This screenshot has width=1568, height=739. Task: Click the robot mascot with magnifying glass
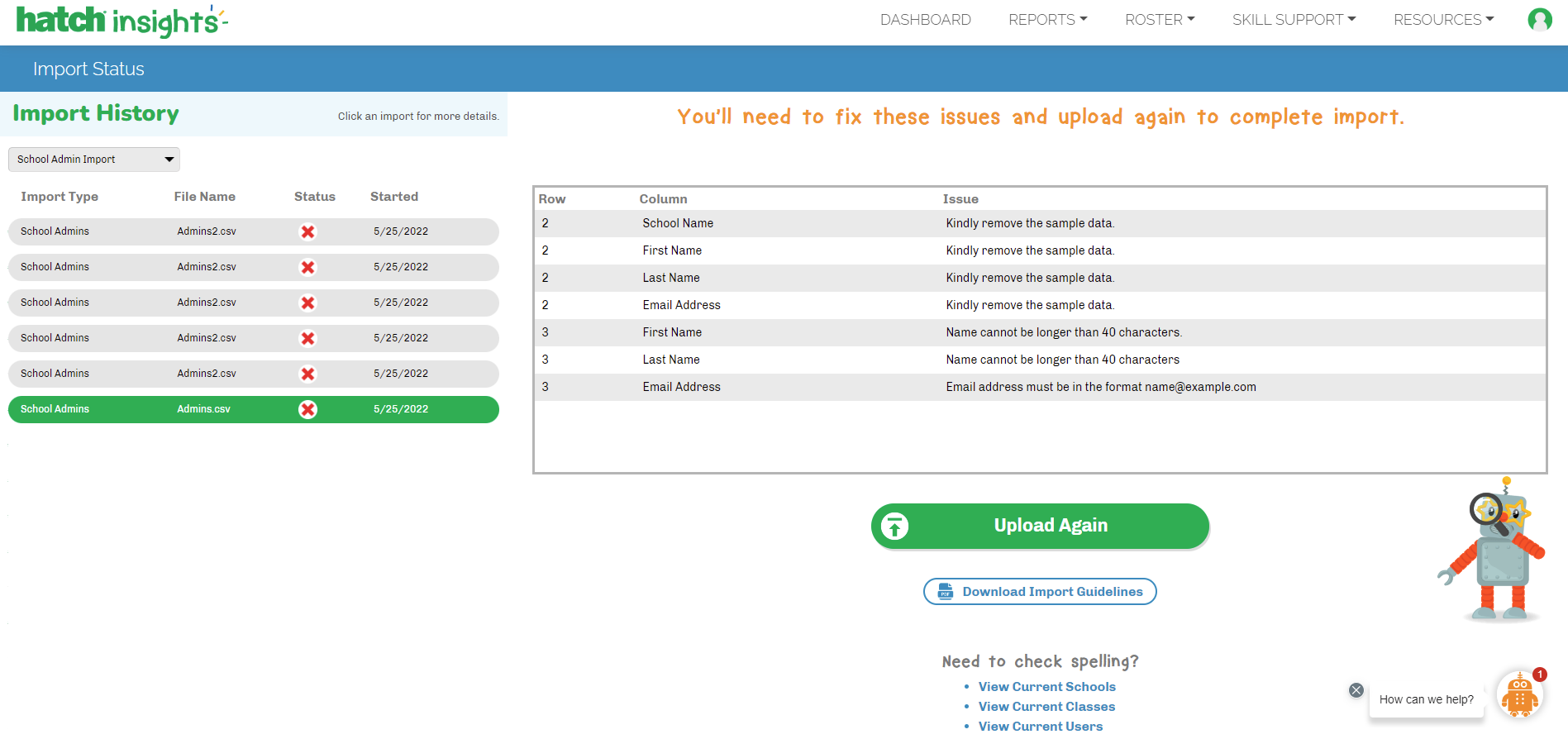pyautogui.click(x=1494, y=550)
